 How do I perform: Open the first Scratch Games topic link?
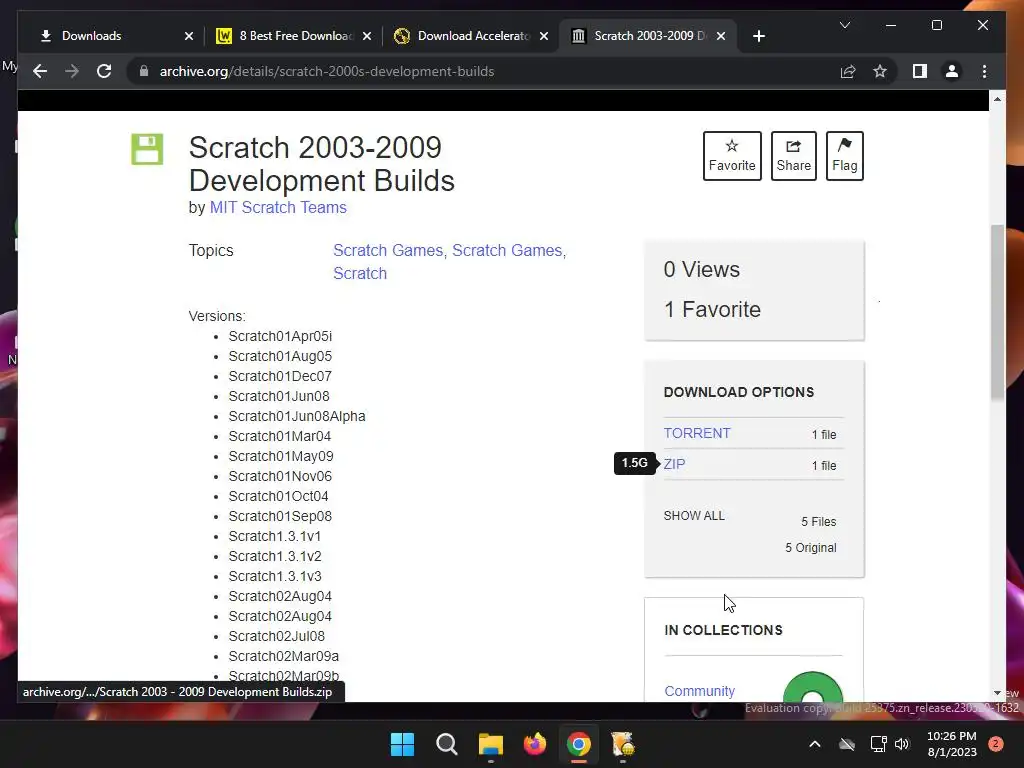pyautogui.click(x=390, y=250)
